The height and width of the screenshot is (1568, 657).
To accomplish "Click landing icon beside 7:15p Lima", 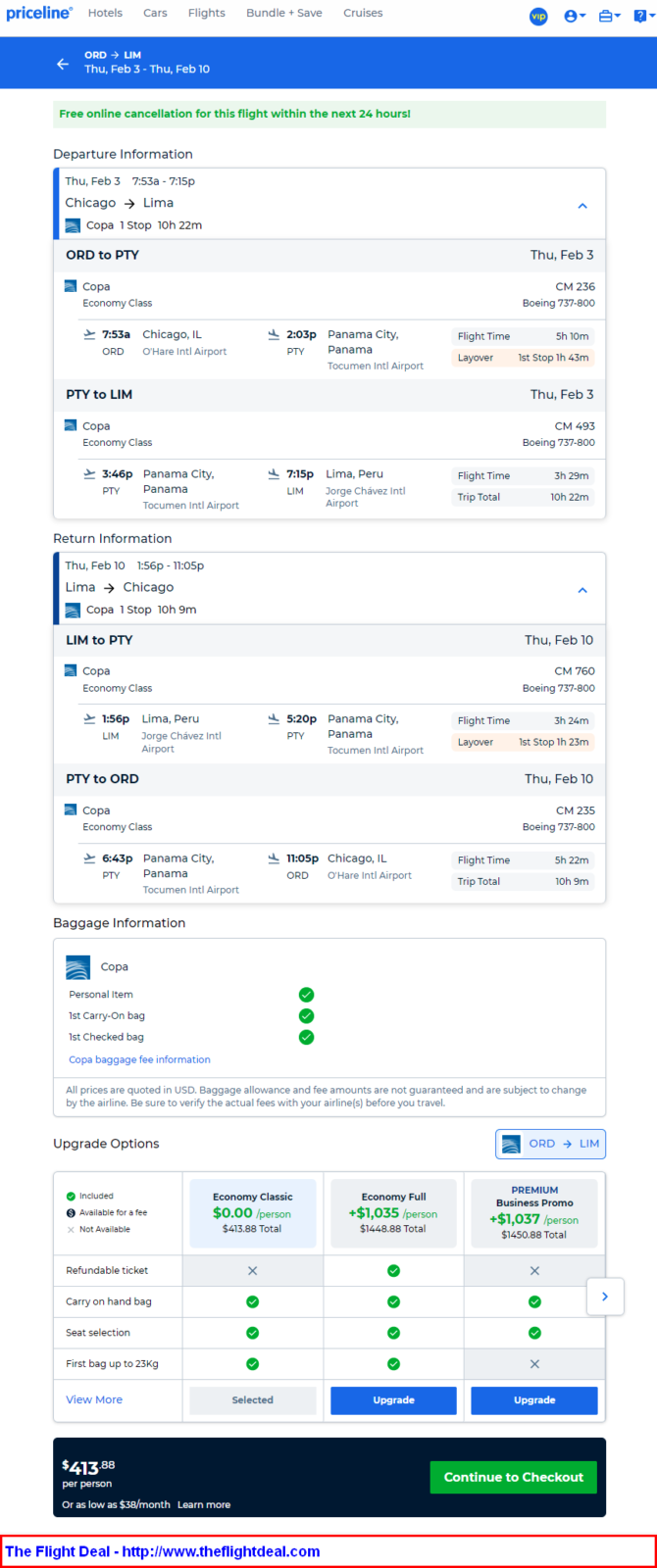I will tap(274, 473).
